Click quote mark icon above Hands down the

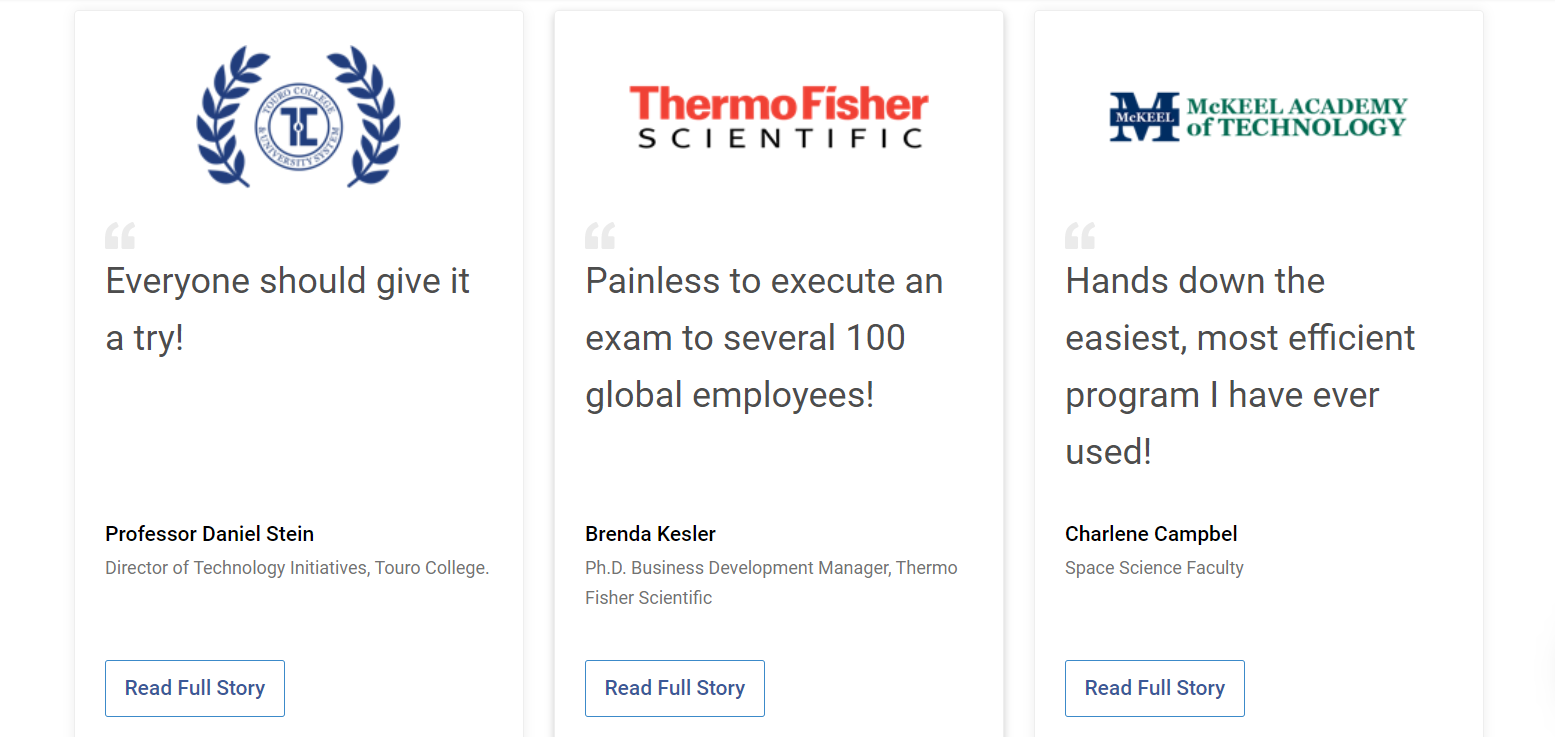[1080, 237]
